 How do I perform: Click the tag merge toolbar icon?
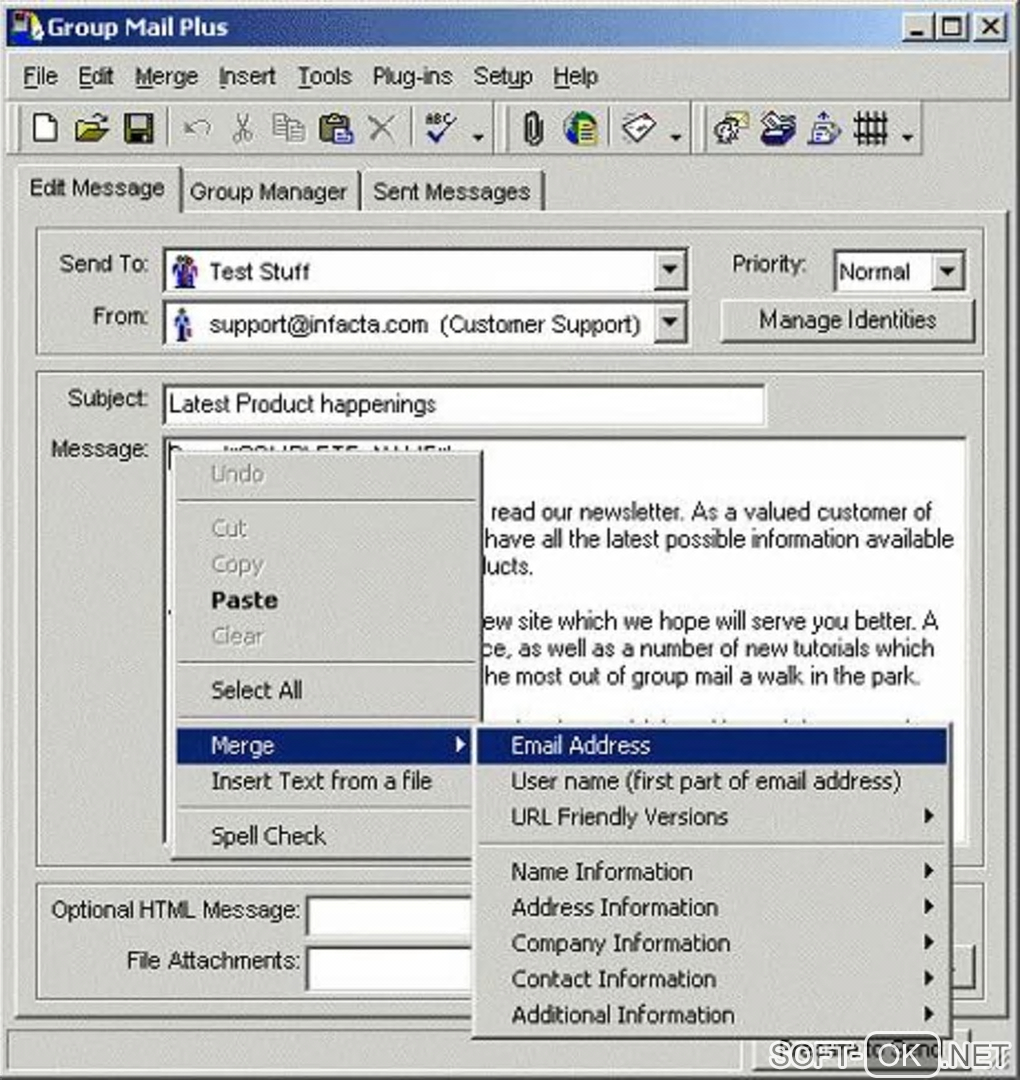coord(638,128)
